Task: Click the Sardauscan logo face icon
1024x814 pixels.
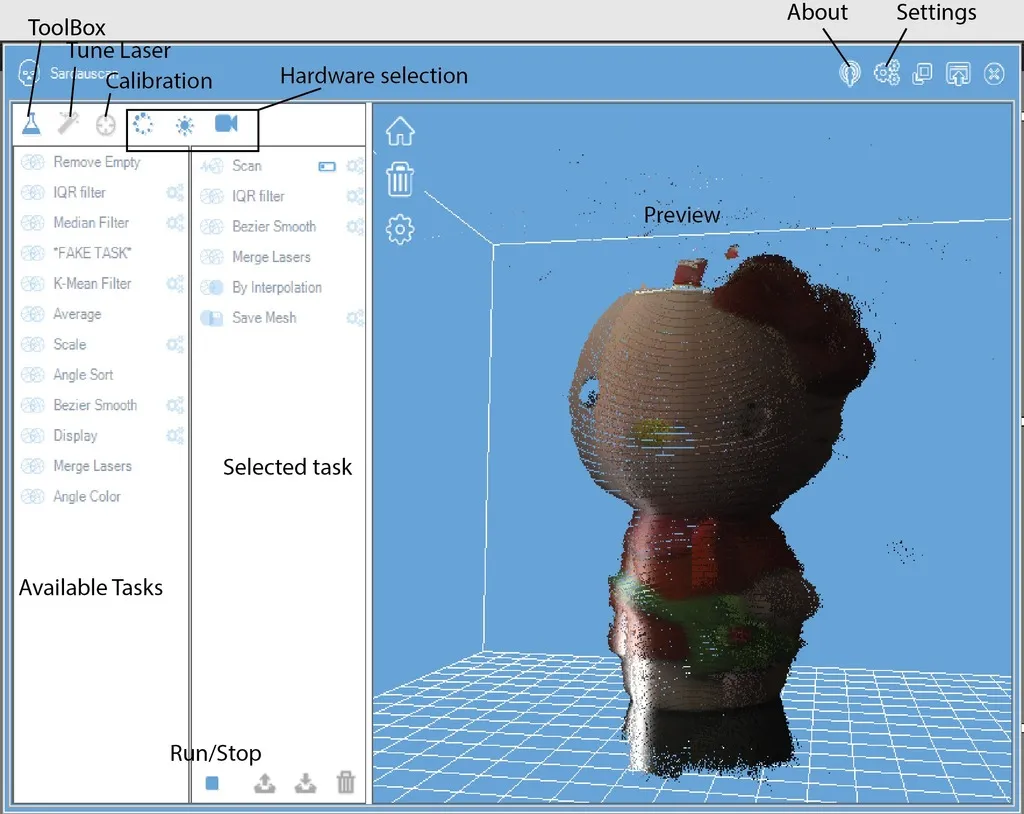Action: point(29,73)
